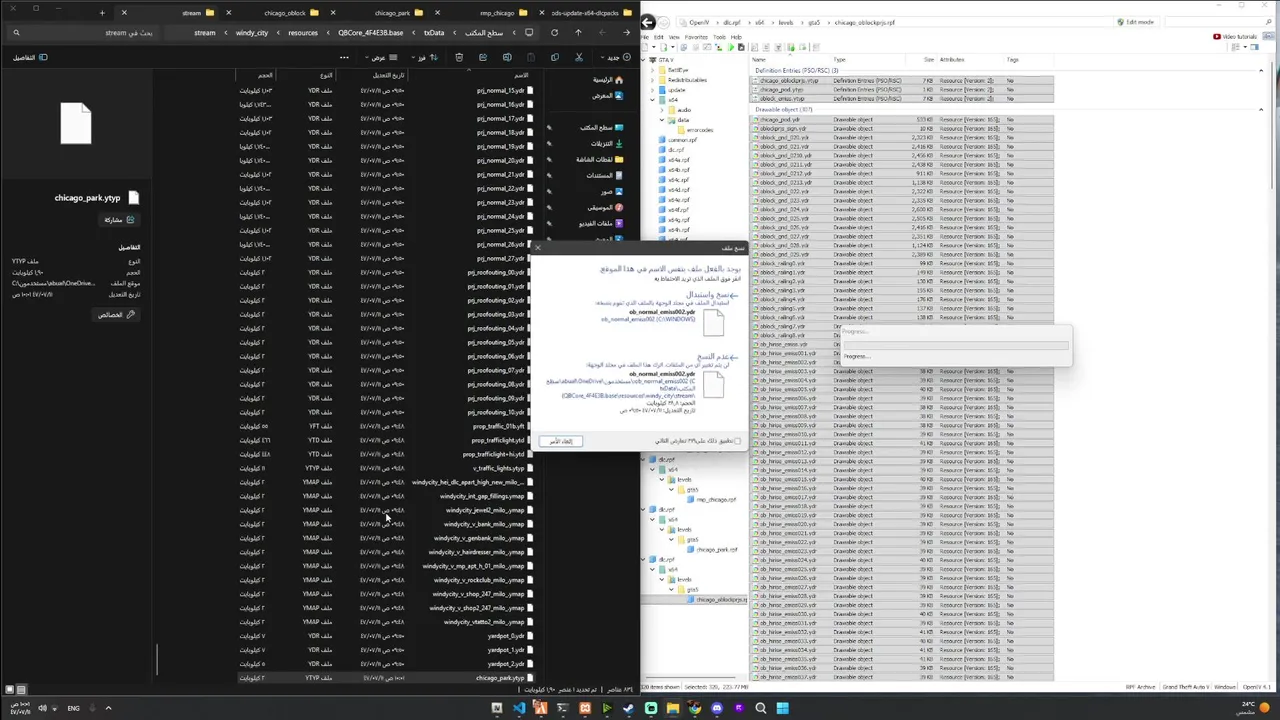
Task: Collapse the GTA V root tree node
Action: pyautogui.click(x=644, y=60)
